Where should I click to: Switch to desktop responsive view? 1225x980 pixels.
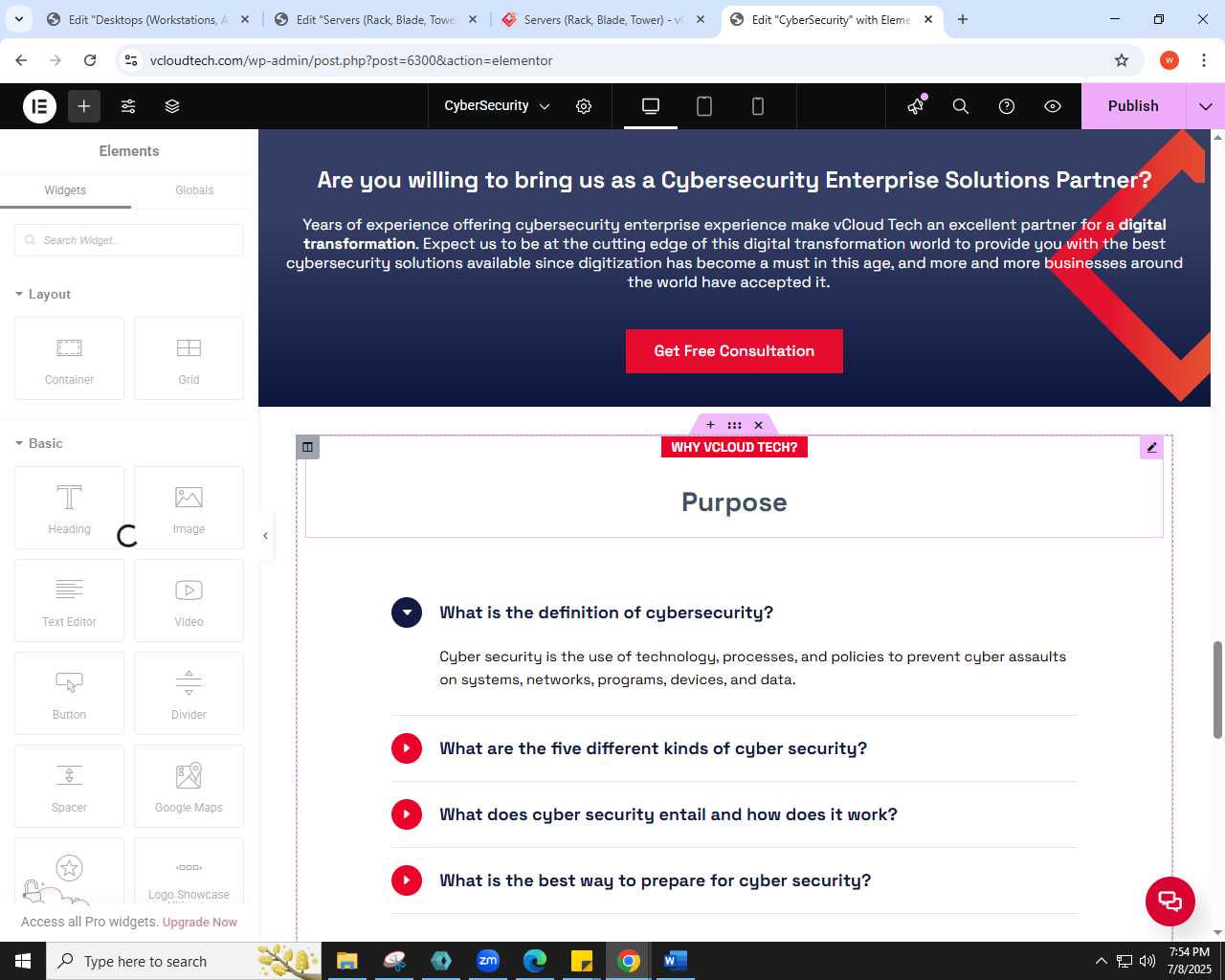(651, 106)
